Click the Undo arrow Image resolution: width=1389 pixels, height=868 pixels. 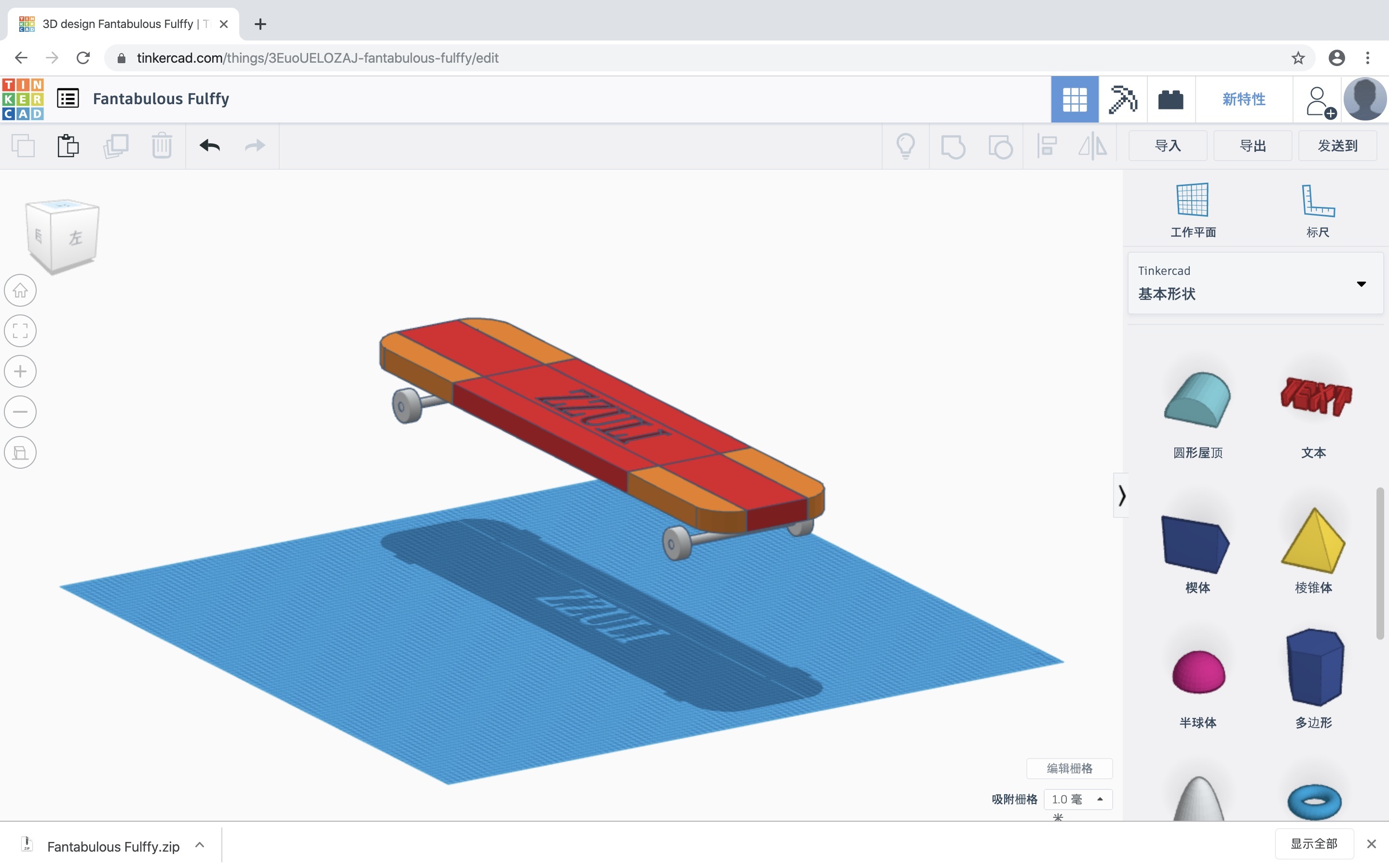(x=209, y=146)
